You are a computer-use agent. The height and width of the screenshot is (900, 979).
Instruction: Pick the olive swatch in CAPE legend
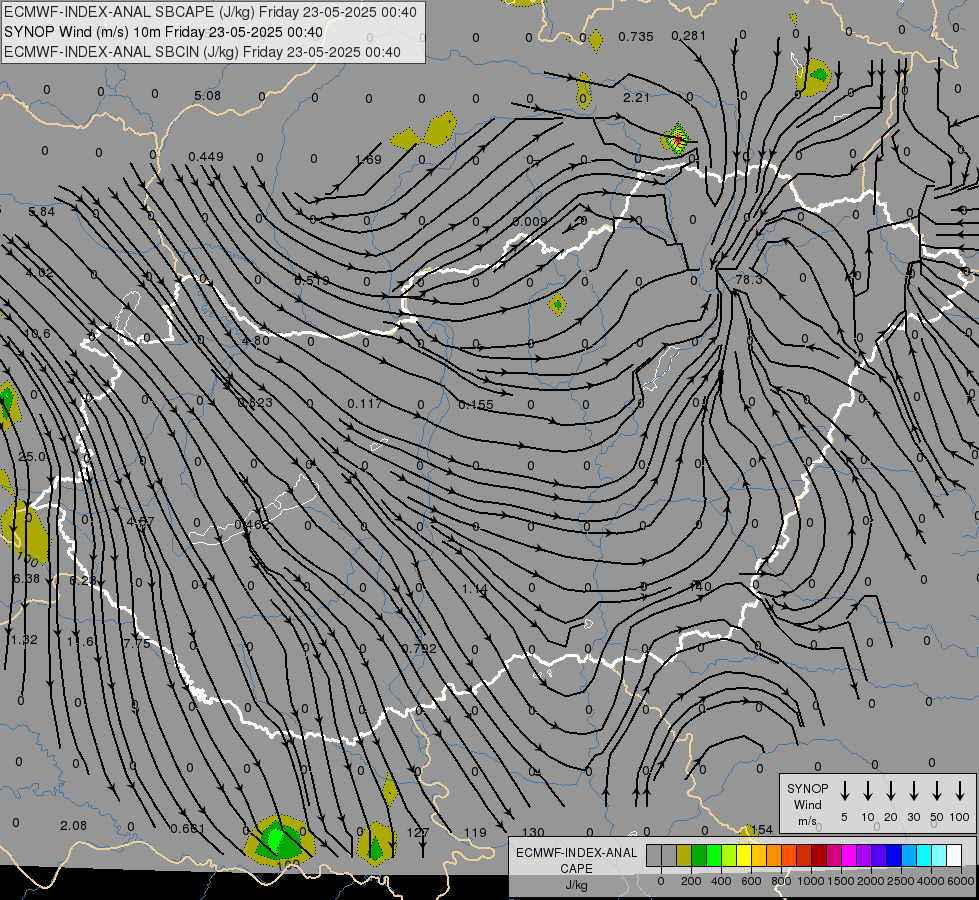coord(684,856)
